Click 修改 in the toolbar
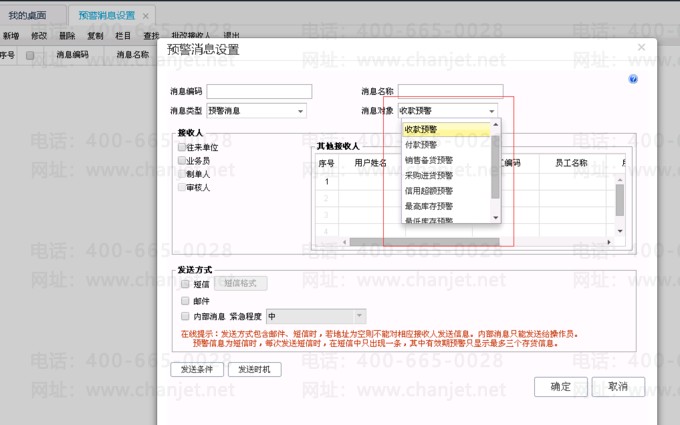 (x=39, y=36)
